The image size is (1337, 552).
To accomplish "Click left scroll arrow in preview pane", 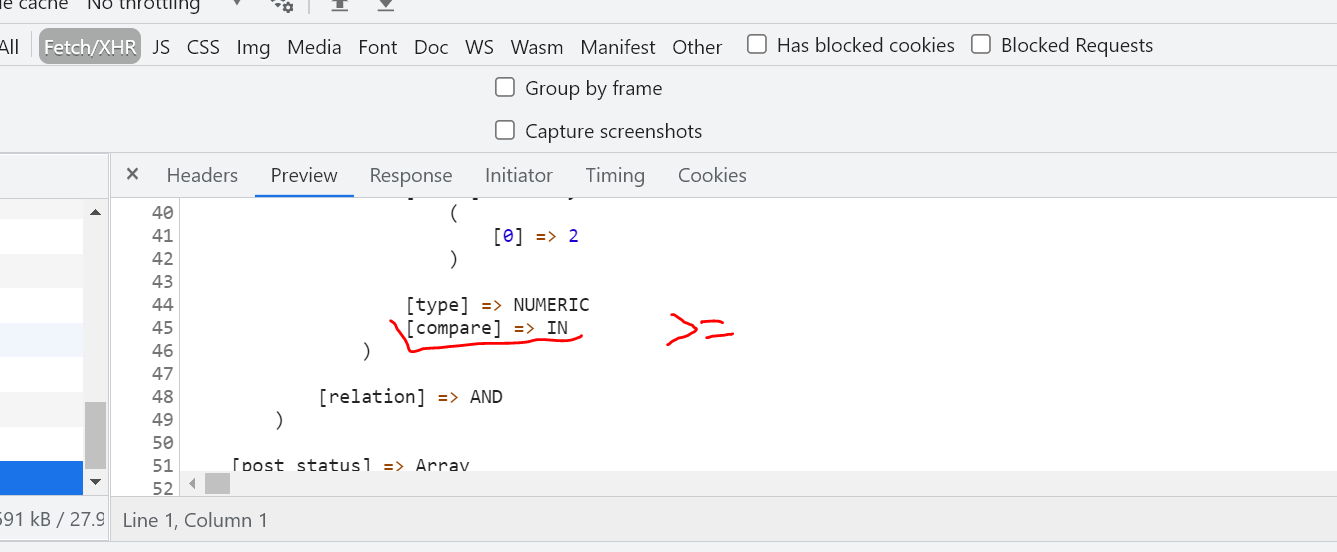I will 192,484.
